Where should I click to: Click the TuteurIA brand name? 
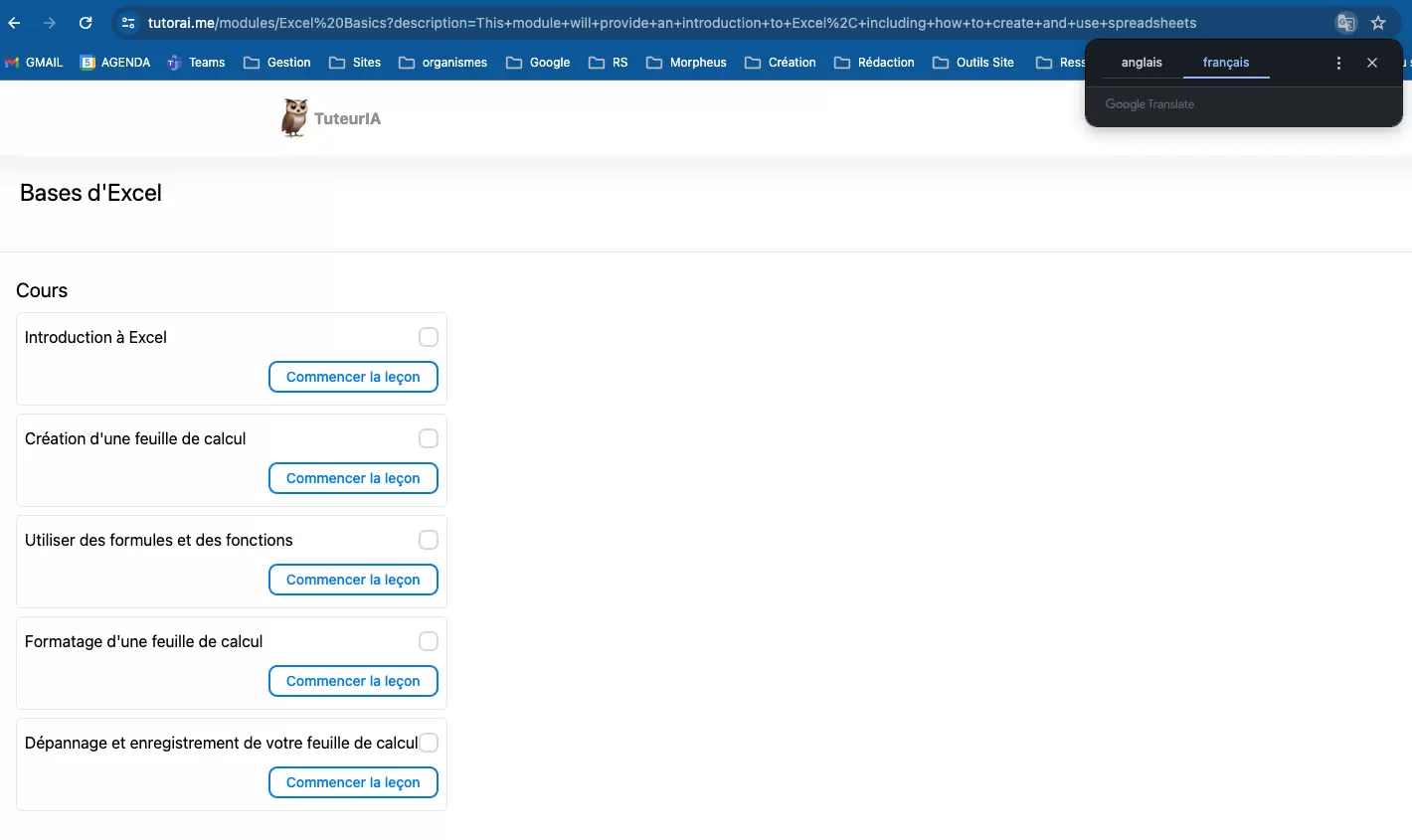tap(347, 118)
